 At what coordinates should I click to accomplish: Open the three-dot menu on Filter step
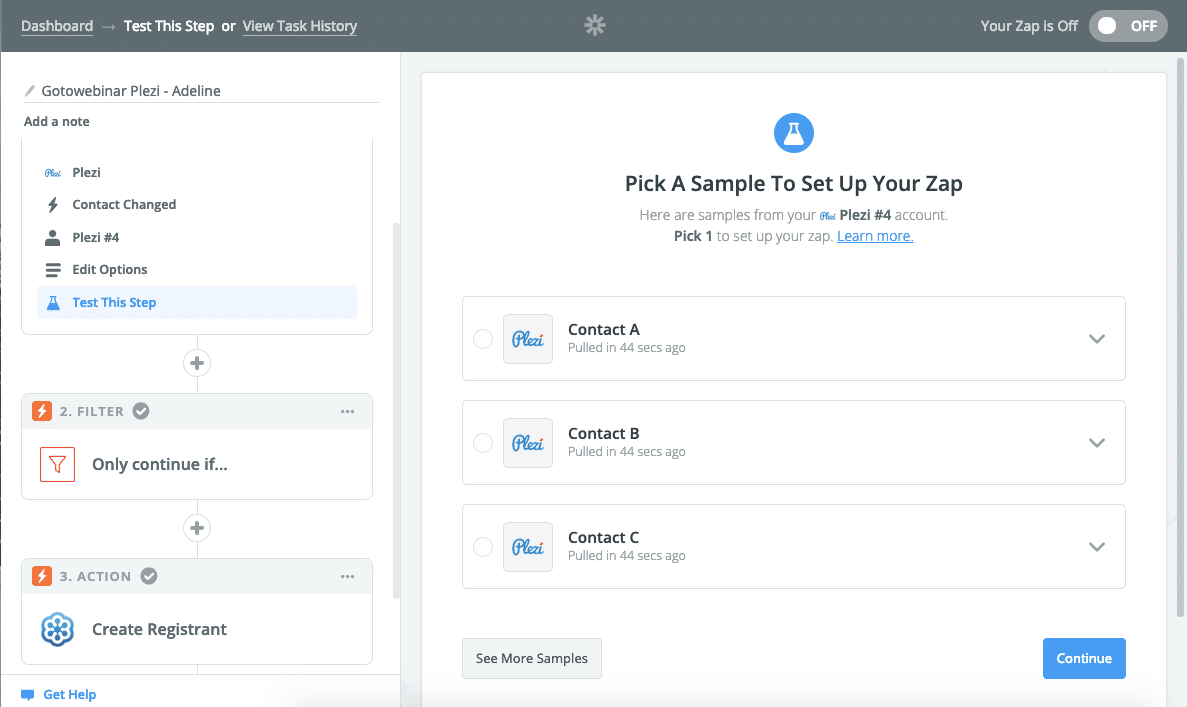[x=347, y=411]
